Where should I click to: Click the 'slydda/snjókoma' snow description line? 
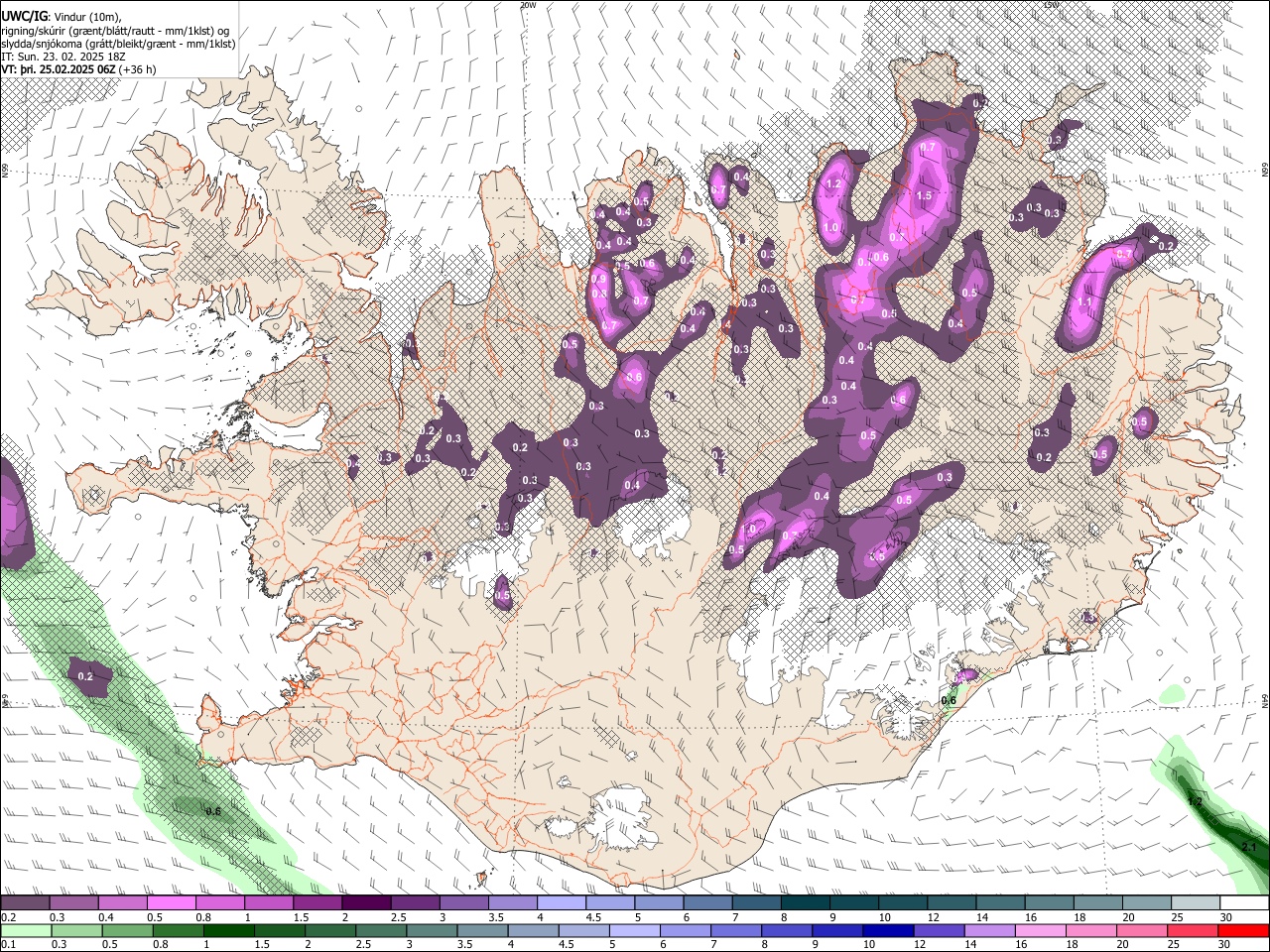(x=118, y=44)
